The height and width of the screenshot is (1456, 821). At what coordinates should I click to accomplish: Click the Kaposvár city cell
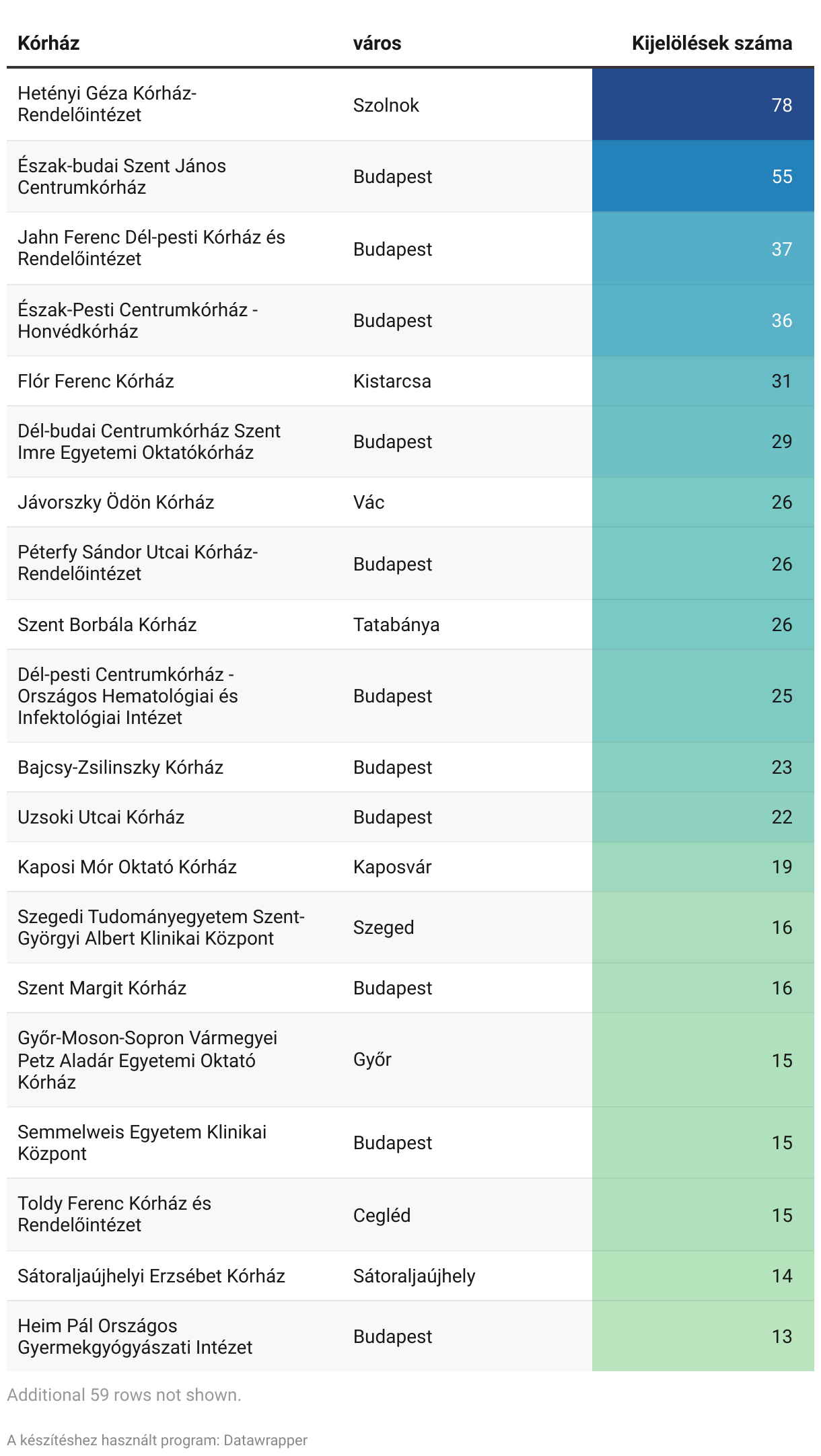392,867
